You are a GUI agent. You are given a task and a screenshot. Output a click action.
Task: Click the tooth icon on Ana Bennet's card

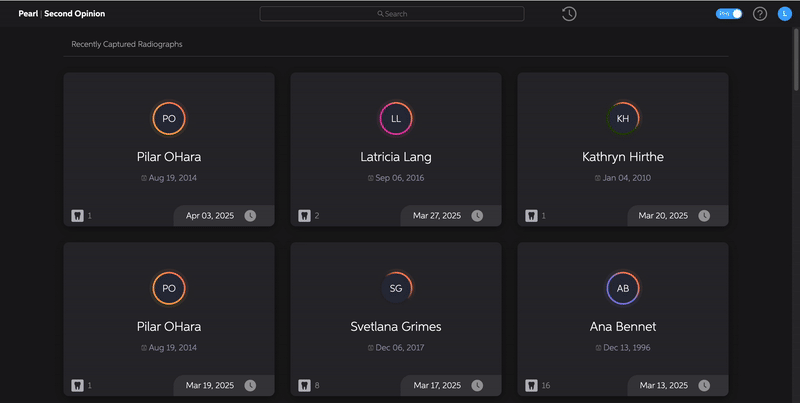click(531, 384)
